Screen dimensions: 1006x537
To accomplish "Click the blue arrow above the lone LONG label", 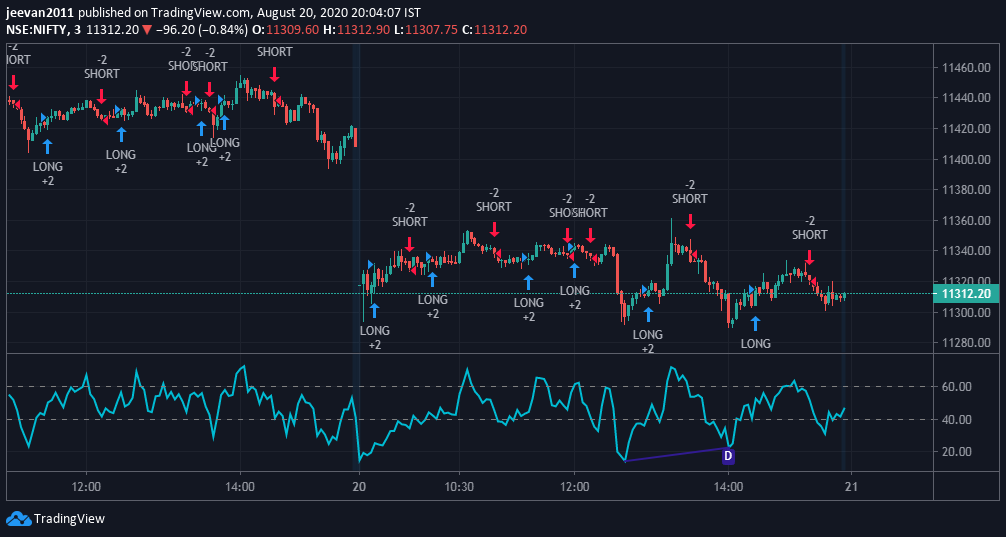I will point(755,323).
